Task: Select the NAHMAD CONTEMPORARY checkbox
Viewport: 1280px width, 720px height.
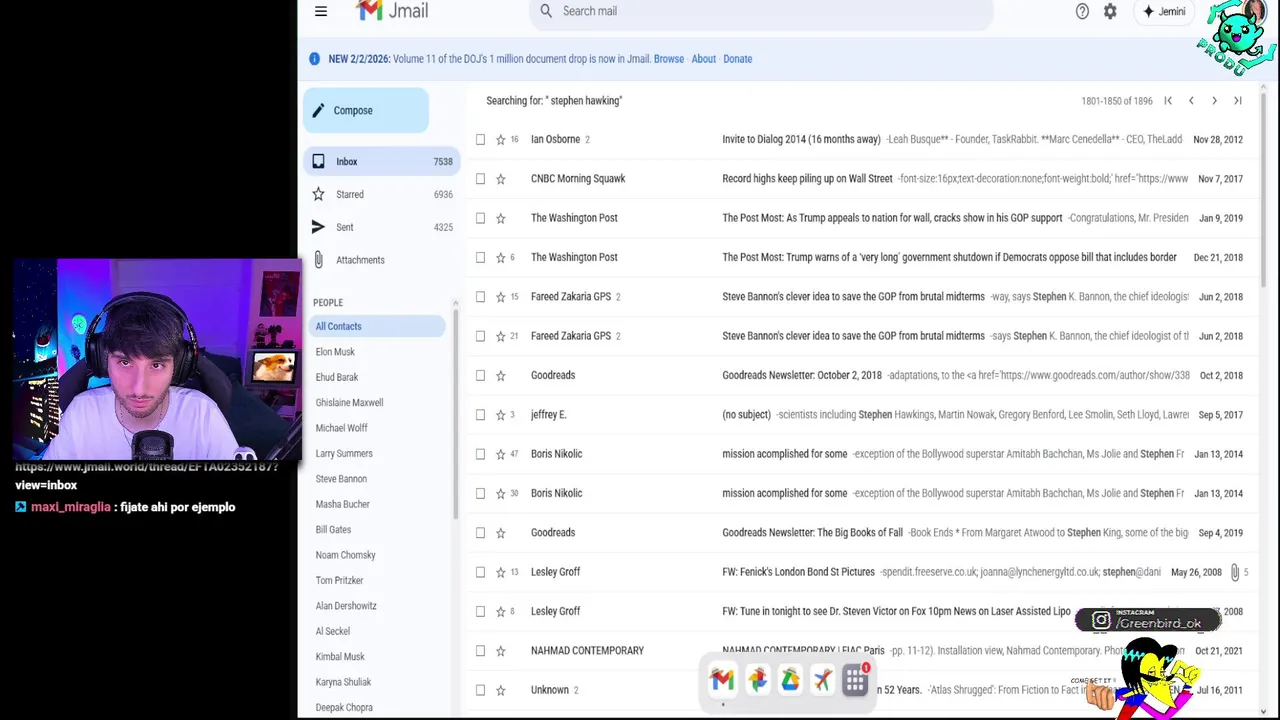Action: point(480,651)
